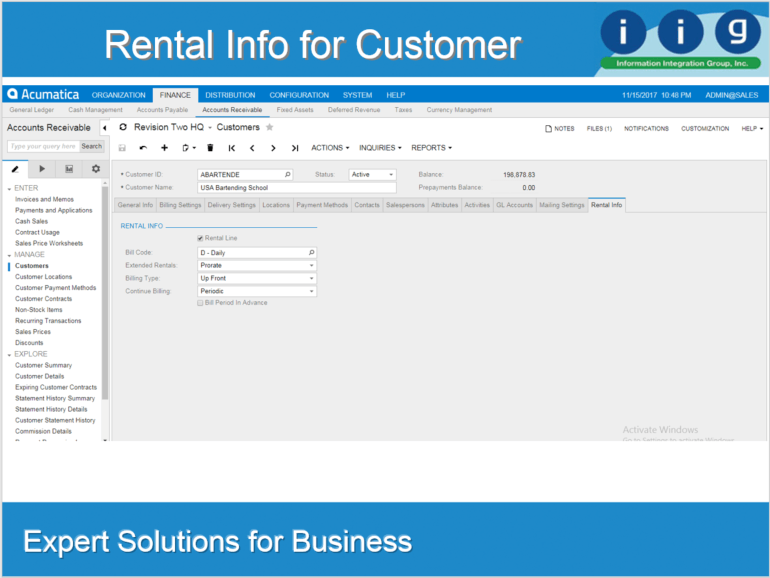Open the Help dropdown at top right

[x=752, y=129]
